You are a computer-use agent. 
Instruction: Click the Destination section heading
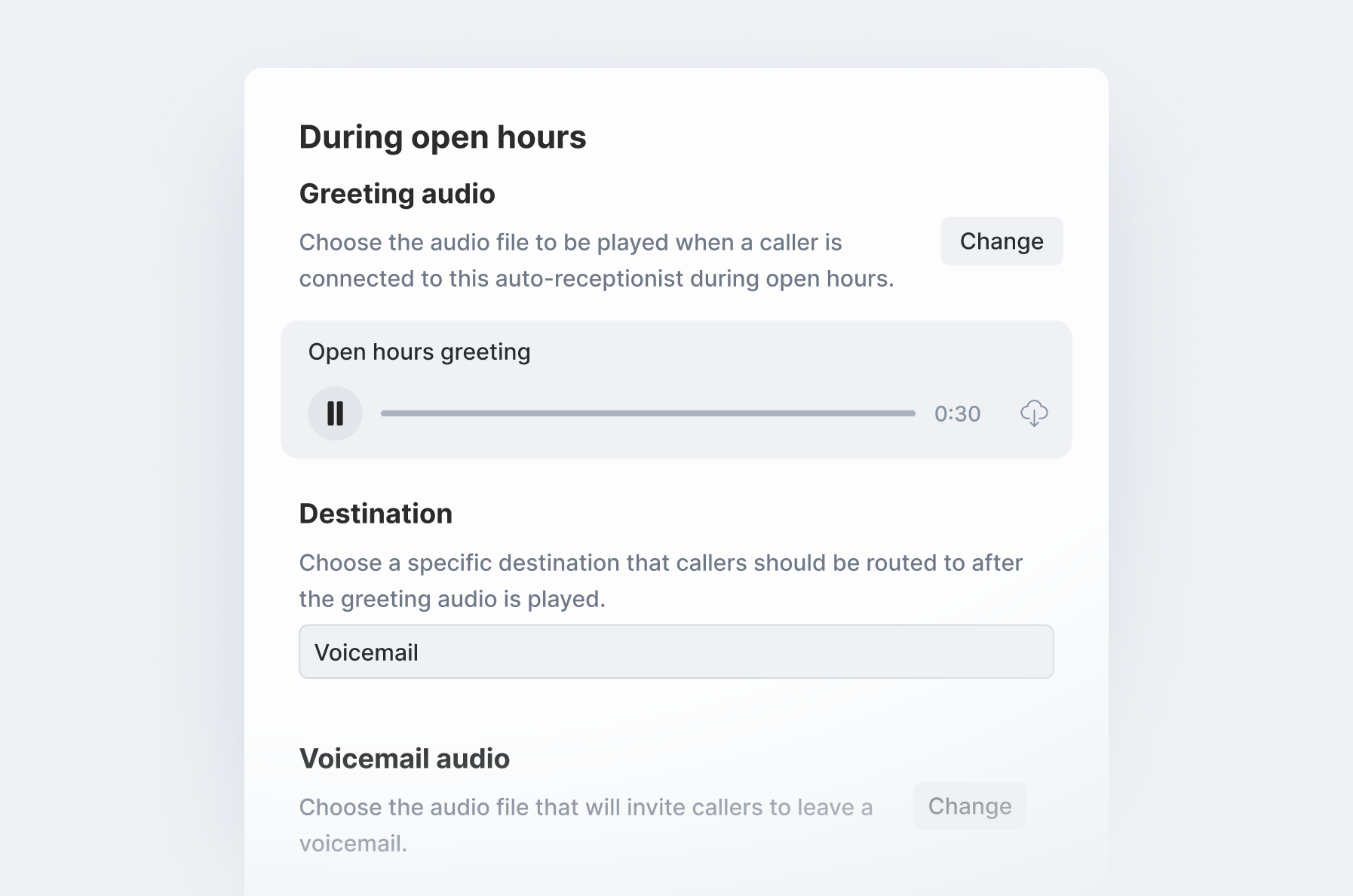point(376,514)
